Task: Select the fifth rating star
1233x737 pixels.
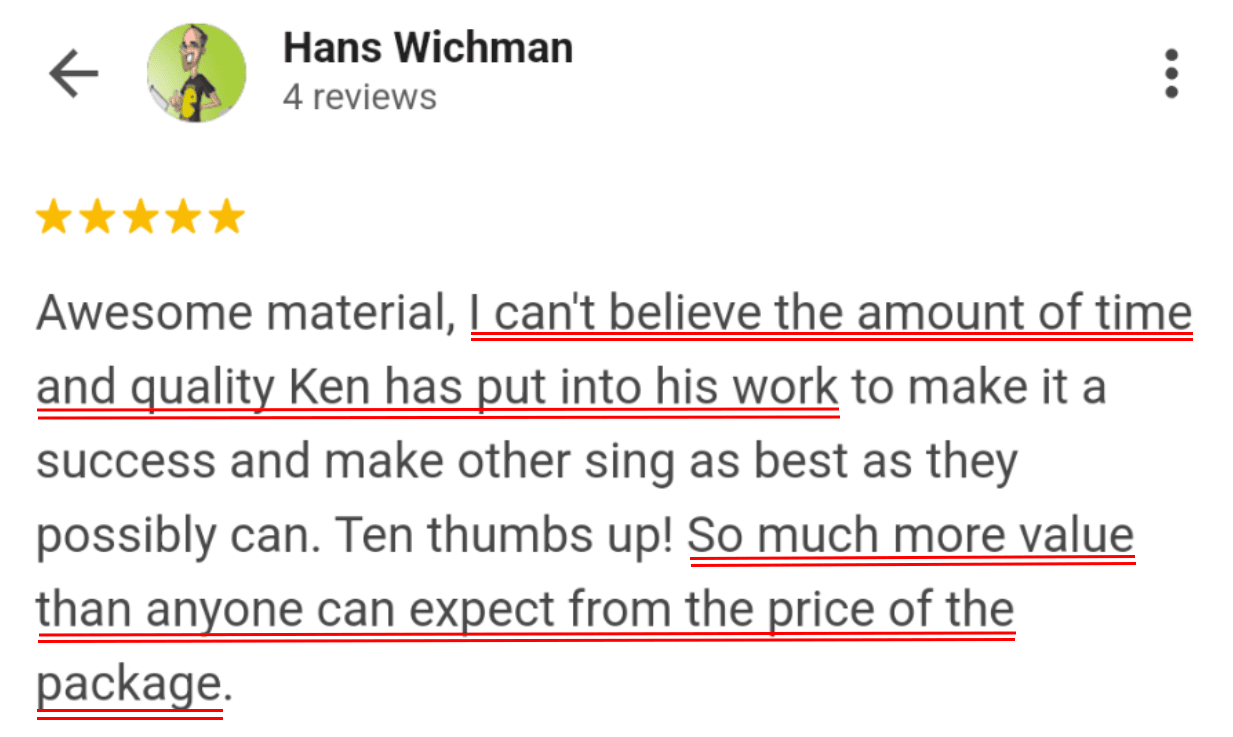Action: (x=229, y=217)
